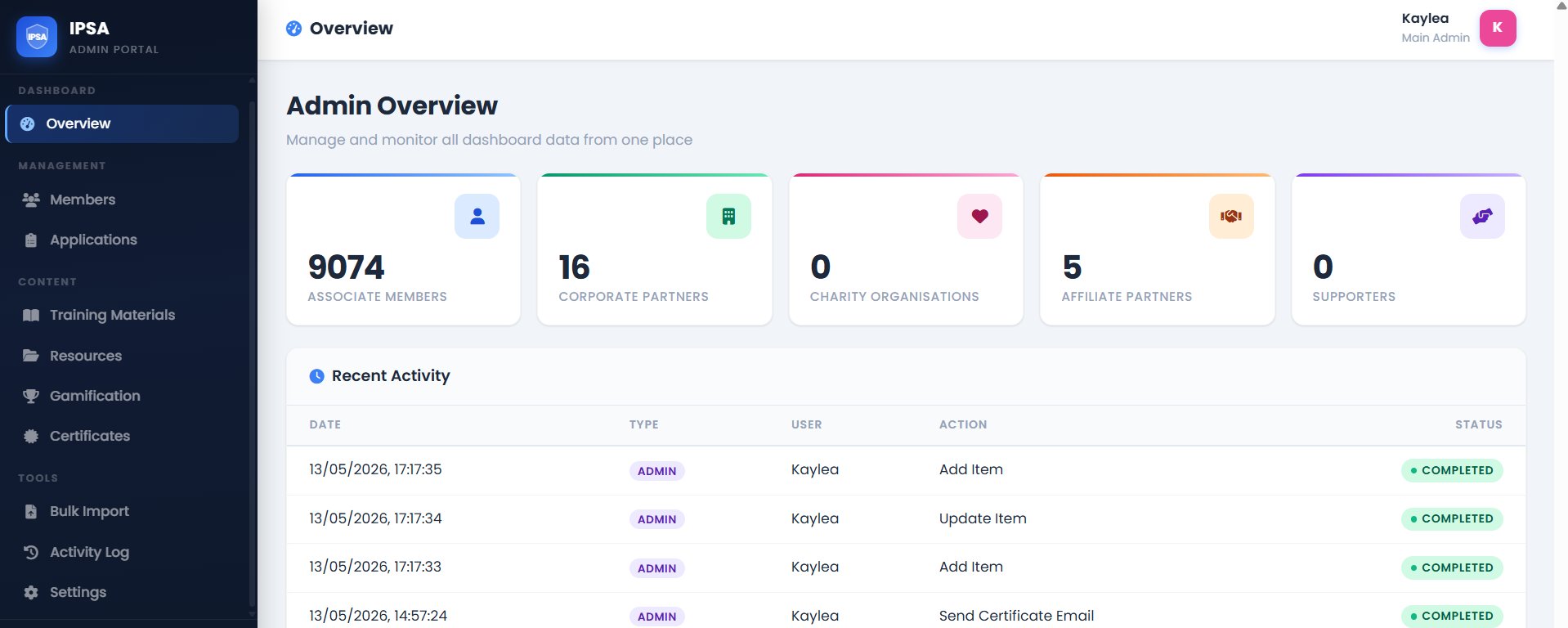This screenshot has height=628, width=1568.
Task: Open the Kaylea user avatar
Action: [x=1498, y=28]
